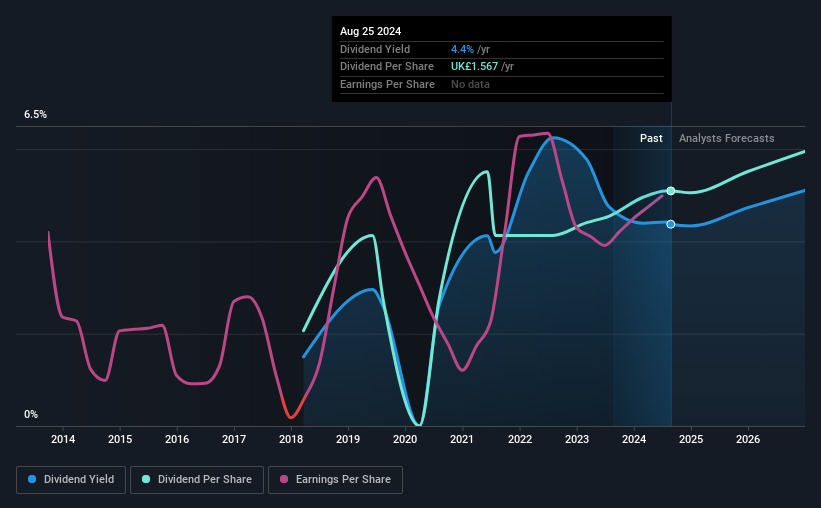
Task: Click the 2026 axis year label
Action: point(748,439)
